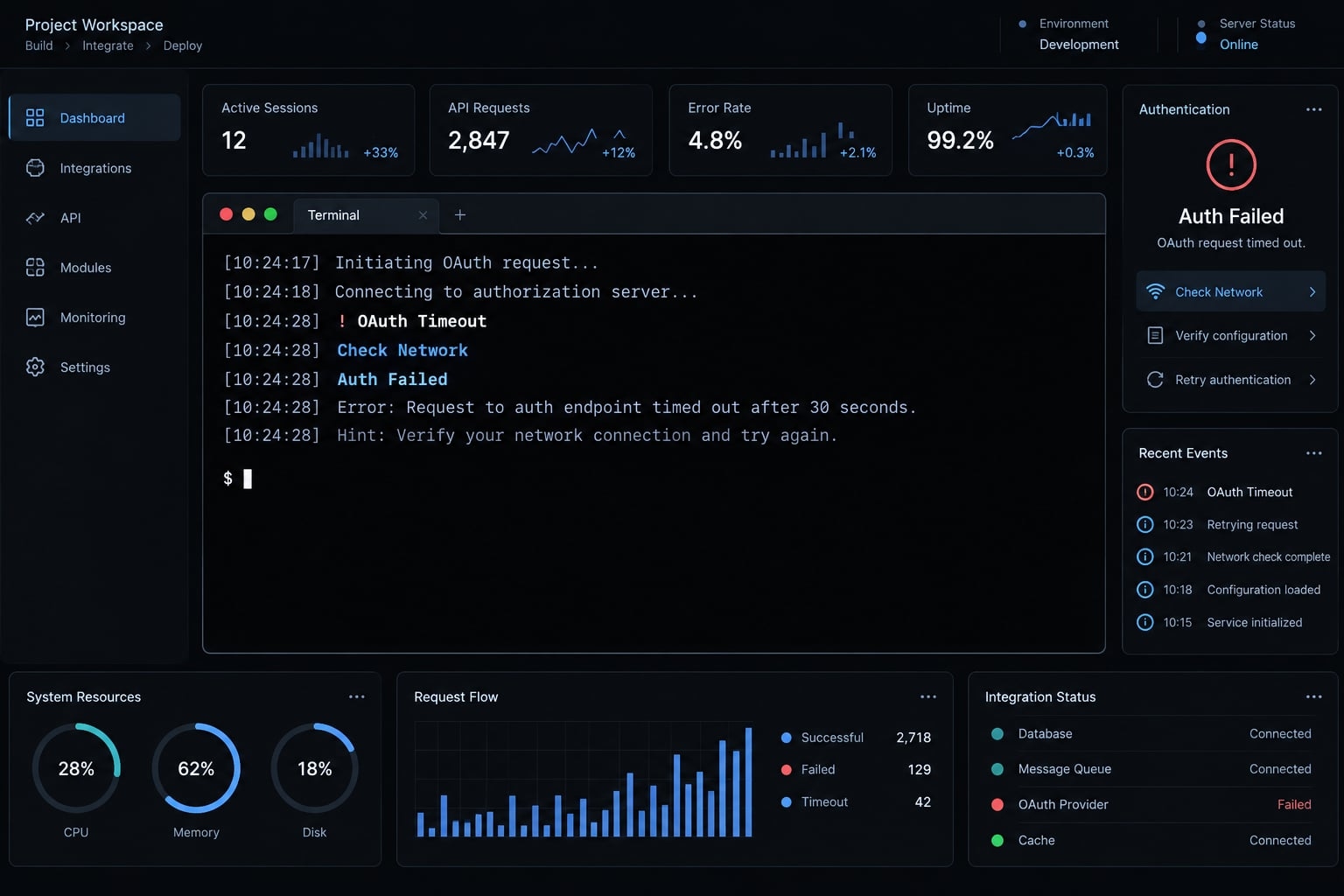Screen dimensions: 1344x896
Task: Expand the Verify configuration chevron arrow
Action: [x=1312, y=336]
